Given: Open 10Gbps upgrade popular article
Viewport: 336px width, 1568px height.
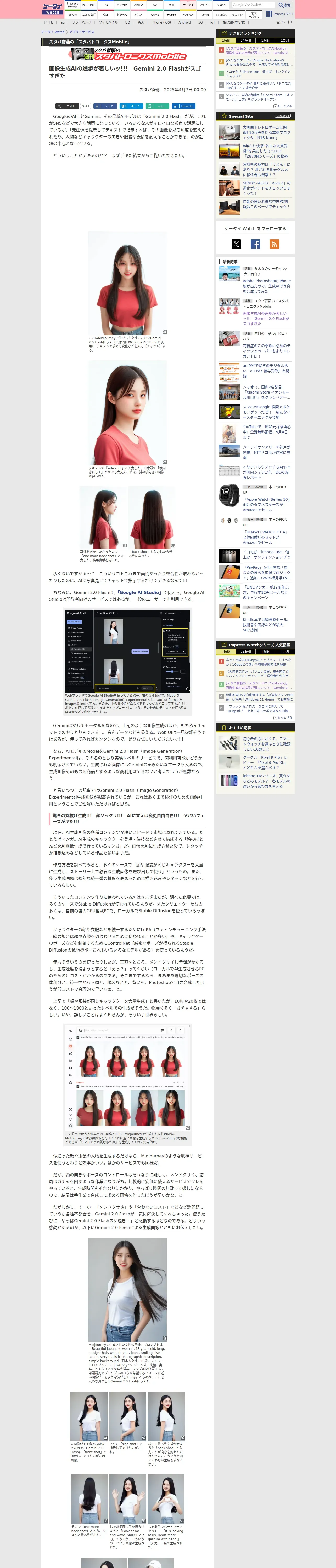Looking at the screenshot, I should coord(259,662).
